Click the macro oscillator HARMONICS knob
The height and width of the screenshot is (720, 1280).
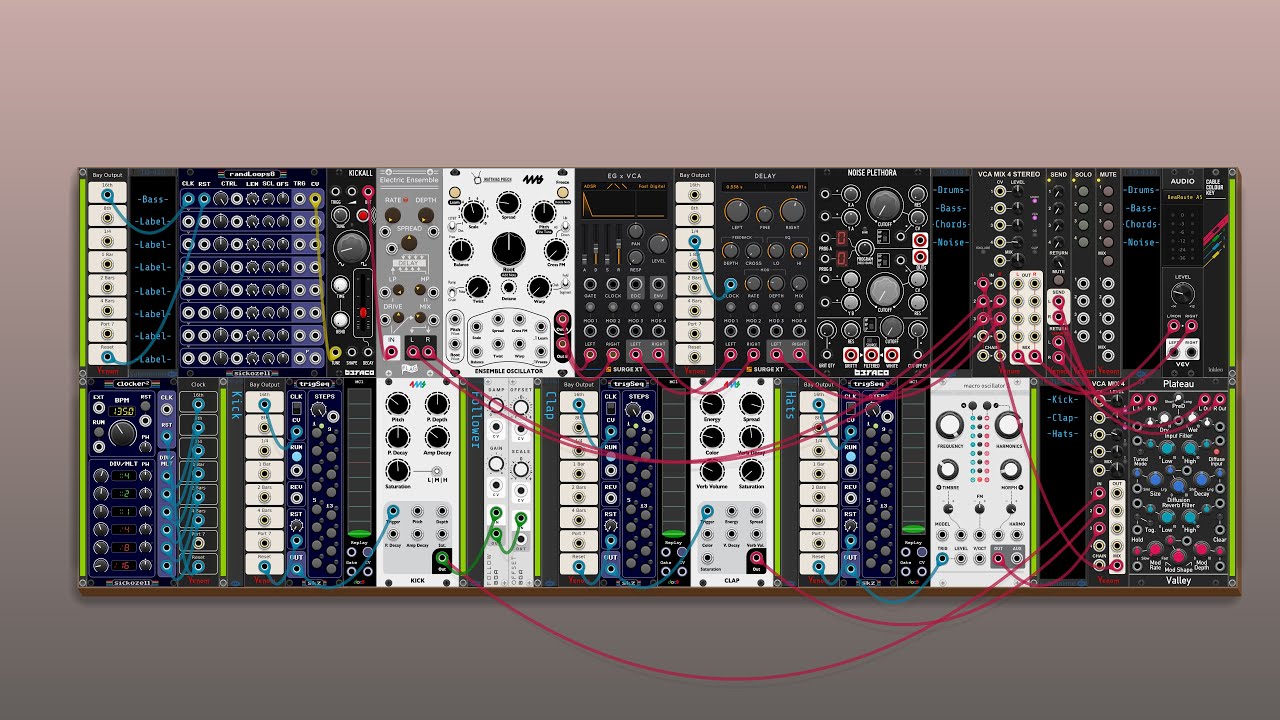pos(1009,425)
